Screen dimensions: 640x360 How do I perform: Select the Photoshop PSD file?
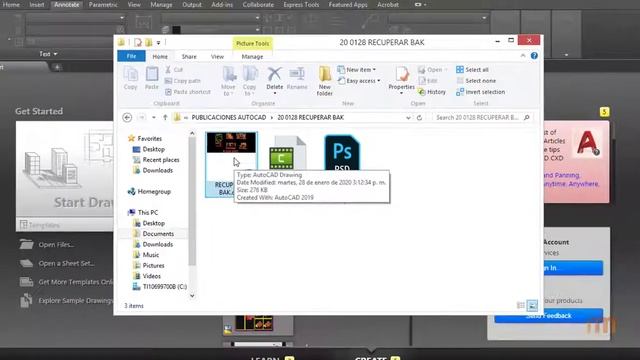tap(342, 153)
